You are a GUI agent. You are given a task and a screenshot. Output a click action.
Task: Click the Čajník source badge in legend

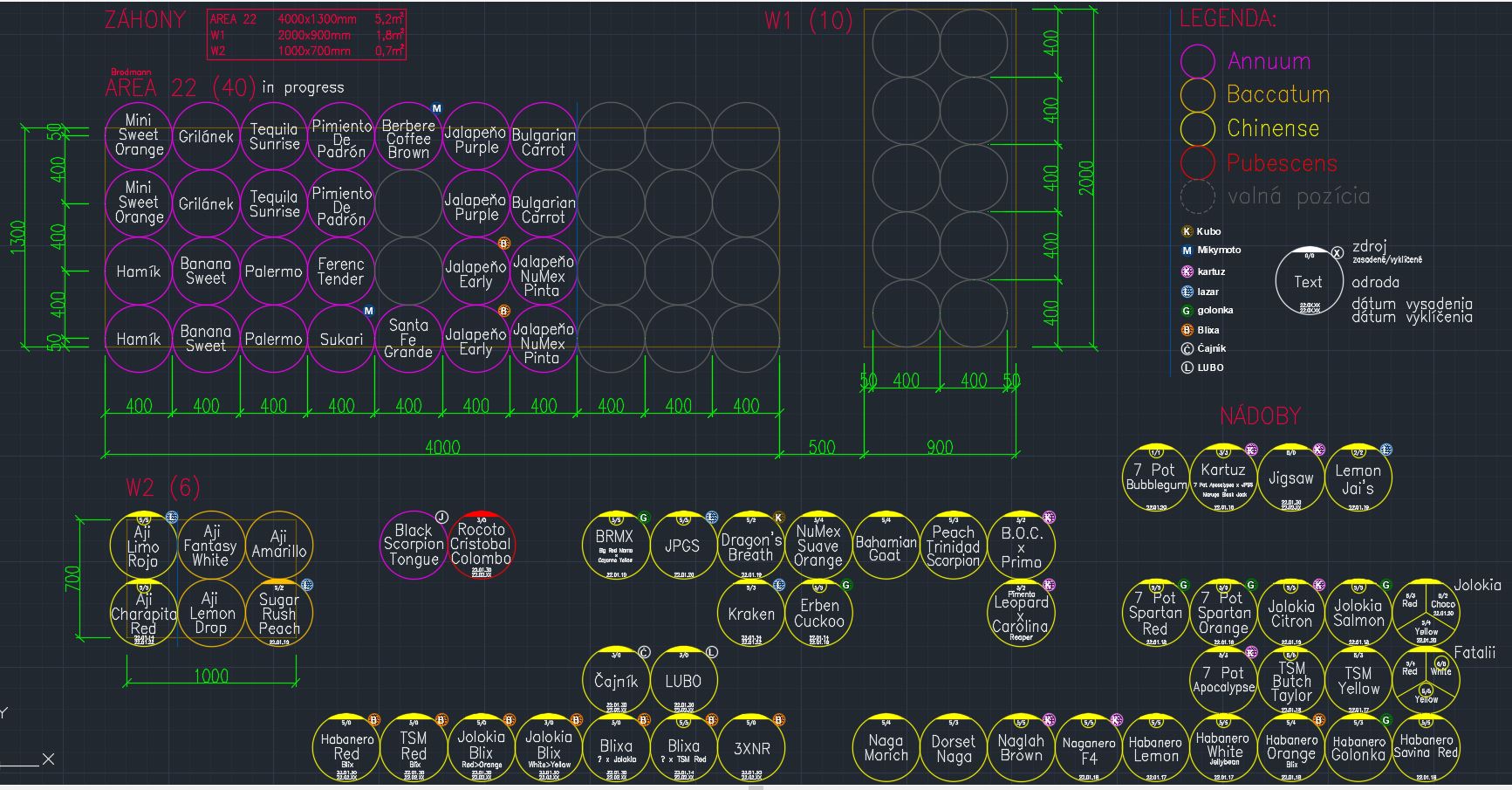[1187, 348]
